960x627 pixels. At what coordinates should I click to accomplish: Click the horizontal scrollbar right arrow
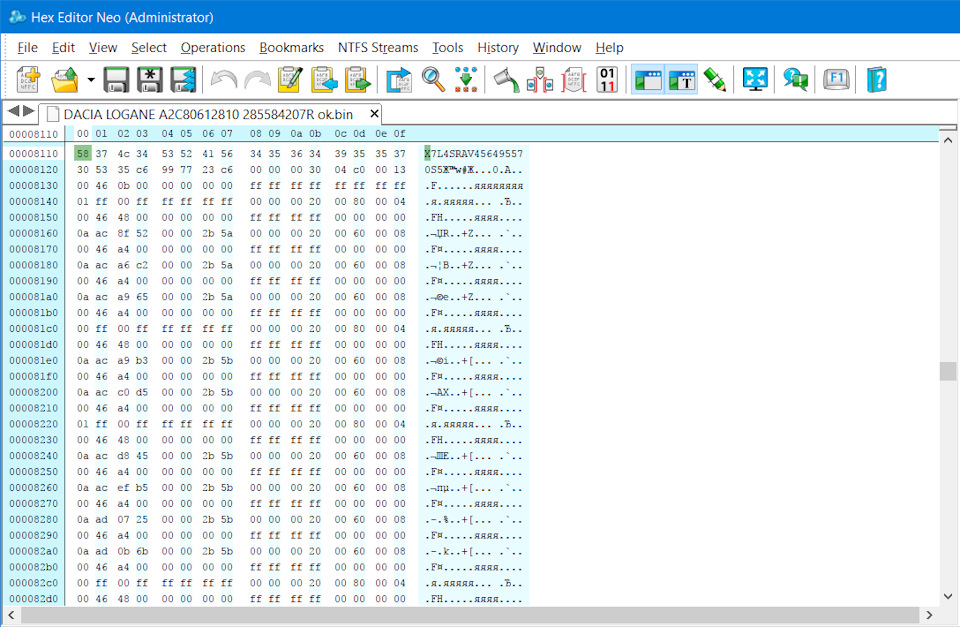point(929,615)
